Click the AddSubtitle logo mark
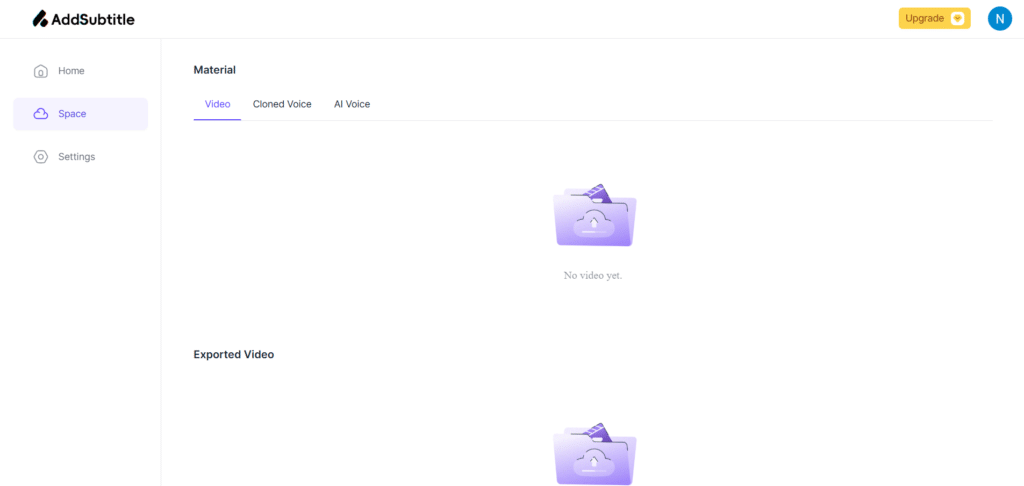The width and height of the screenshot is (1024, 486). (40, 19)
